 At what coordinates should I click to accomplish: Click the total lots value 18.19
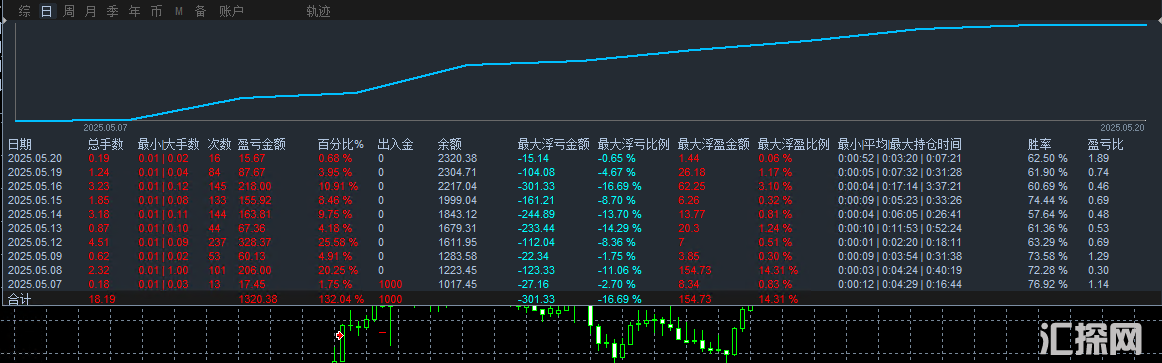click(101, 299)
